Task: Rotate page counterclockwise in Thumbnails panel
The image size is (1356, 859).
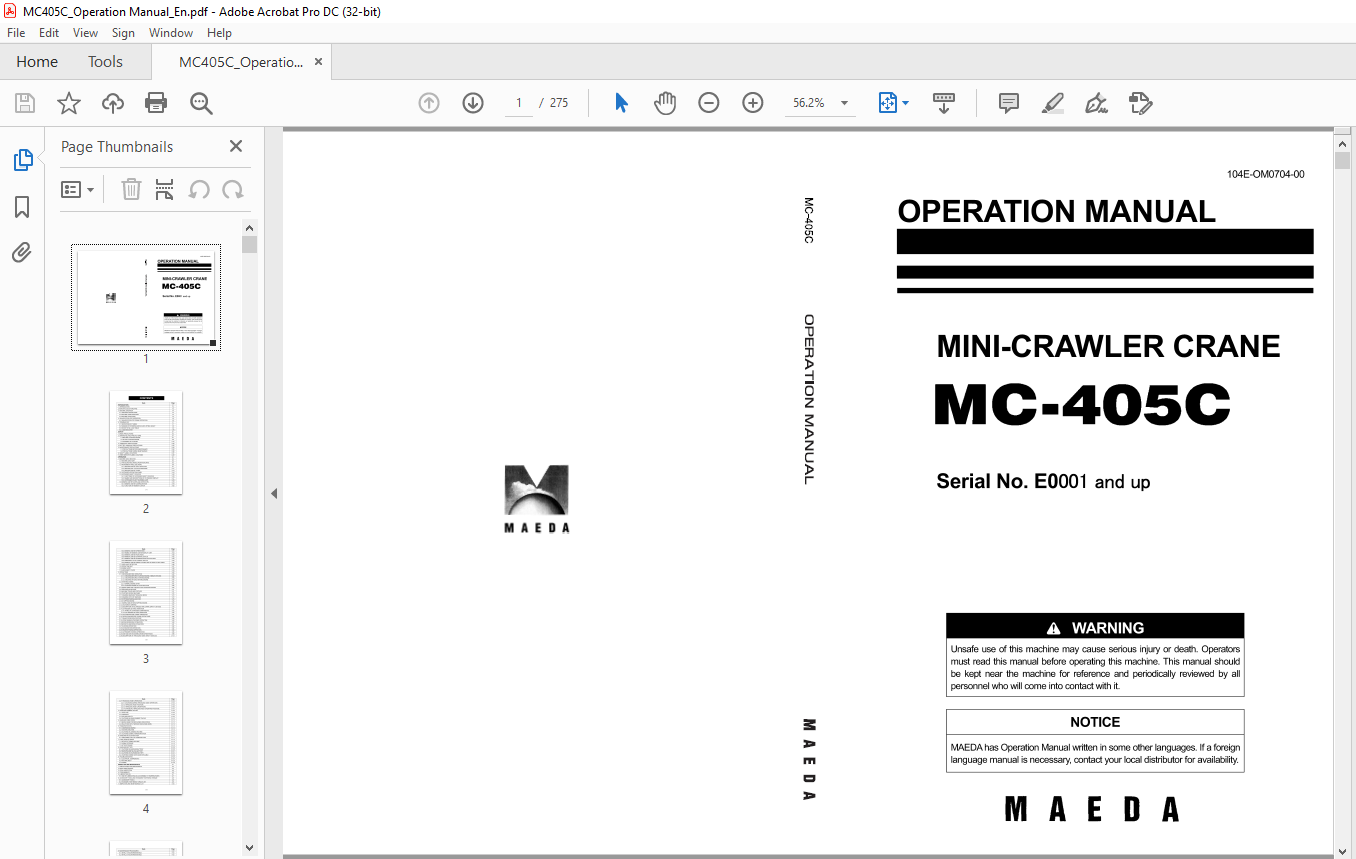Action: pos(199,189)
